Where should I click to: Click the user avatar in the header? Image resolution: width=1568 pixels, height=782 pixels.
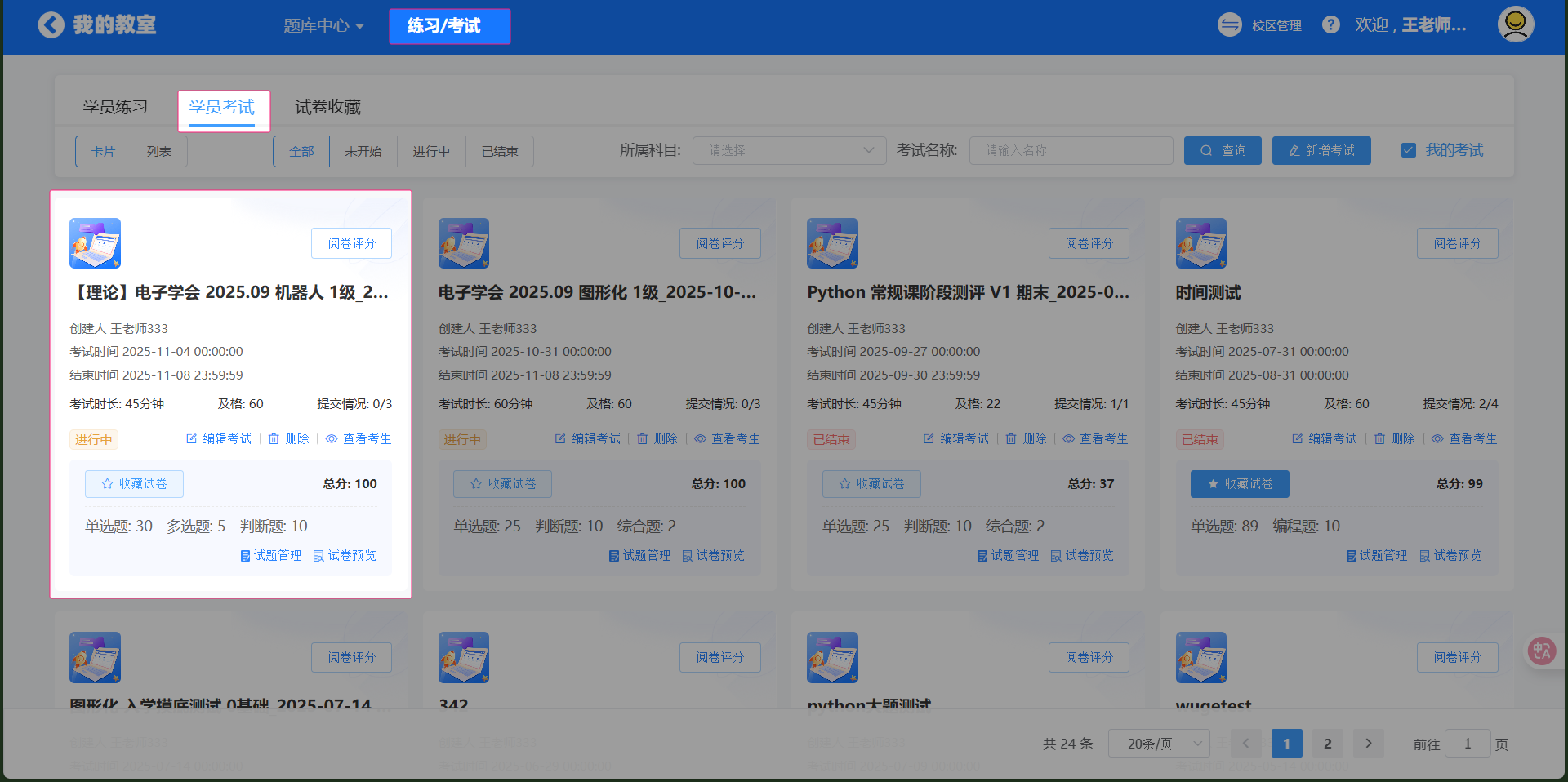point(1515,24)
